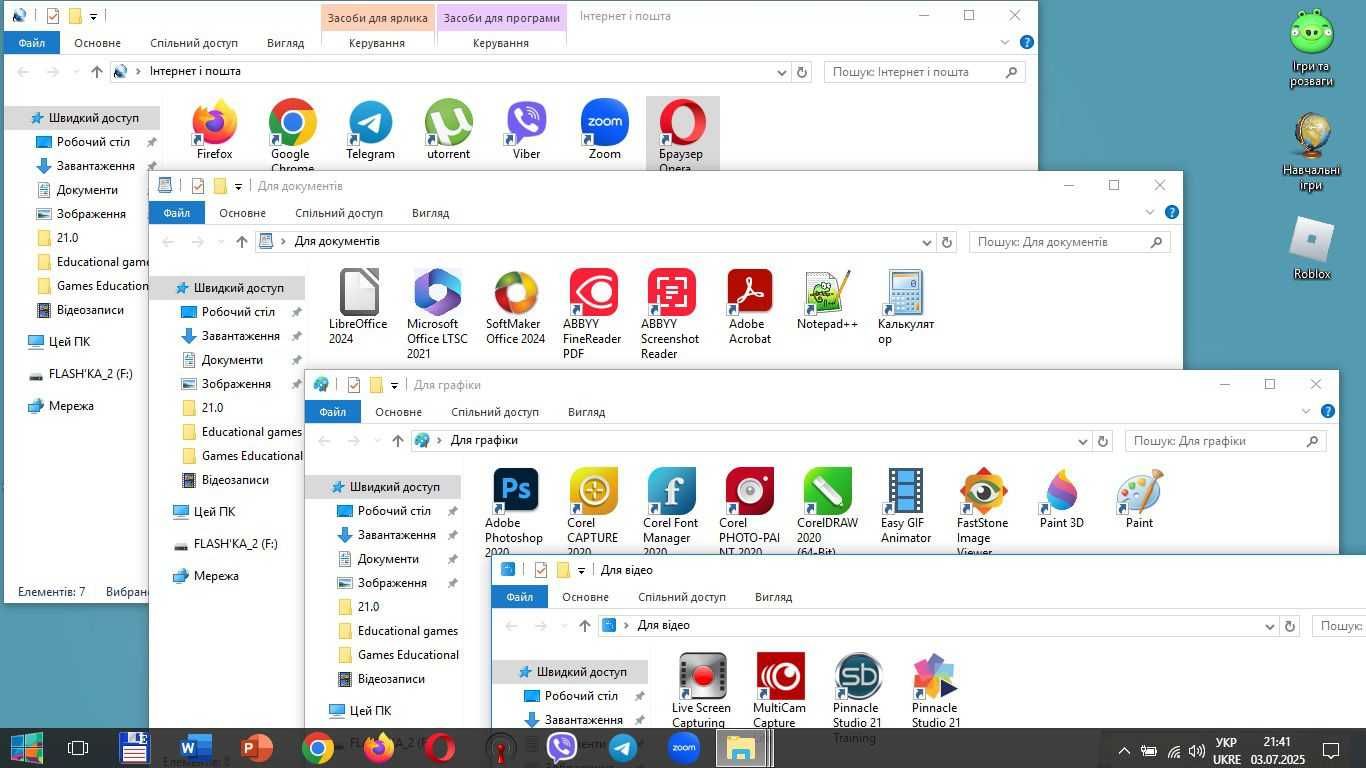Switch to Вигляд tab in Для відео

coord(774,597)
